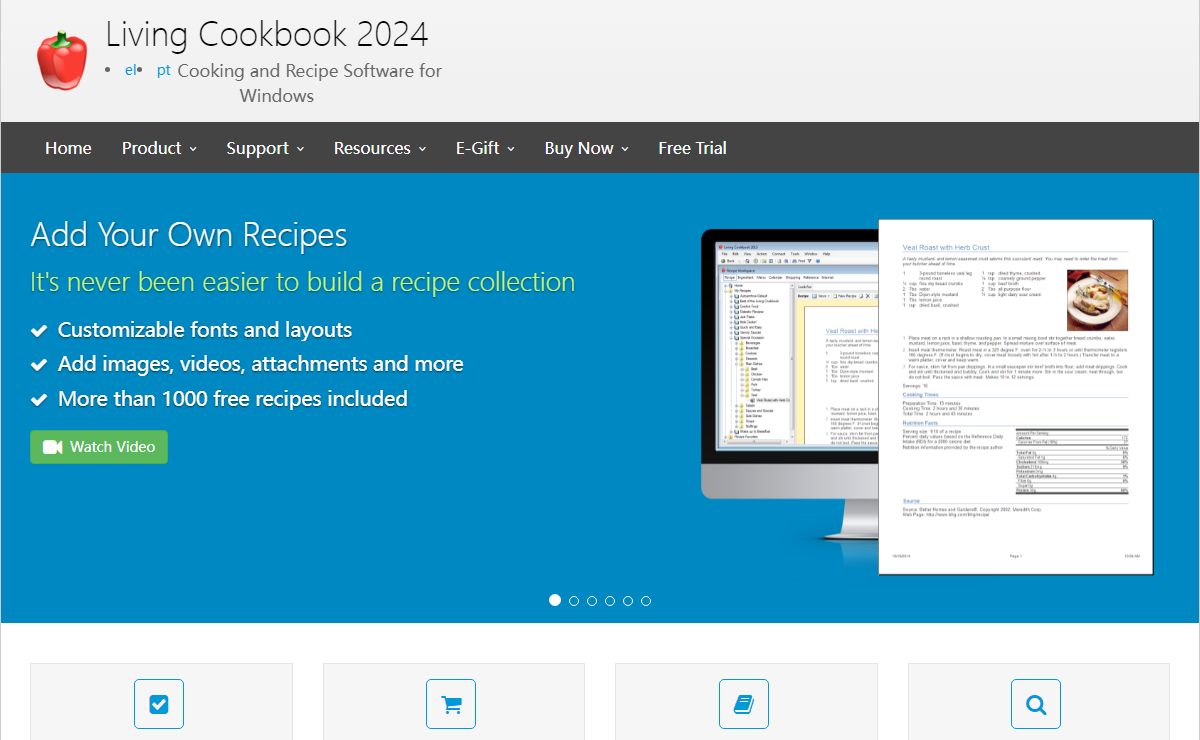The image size is (1200, 740).
Task: Click 'It's never been easier' subtitle text
Action: (x=303, y=282)
